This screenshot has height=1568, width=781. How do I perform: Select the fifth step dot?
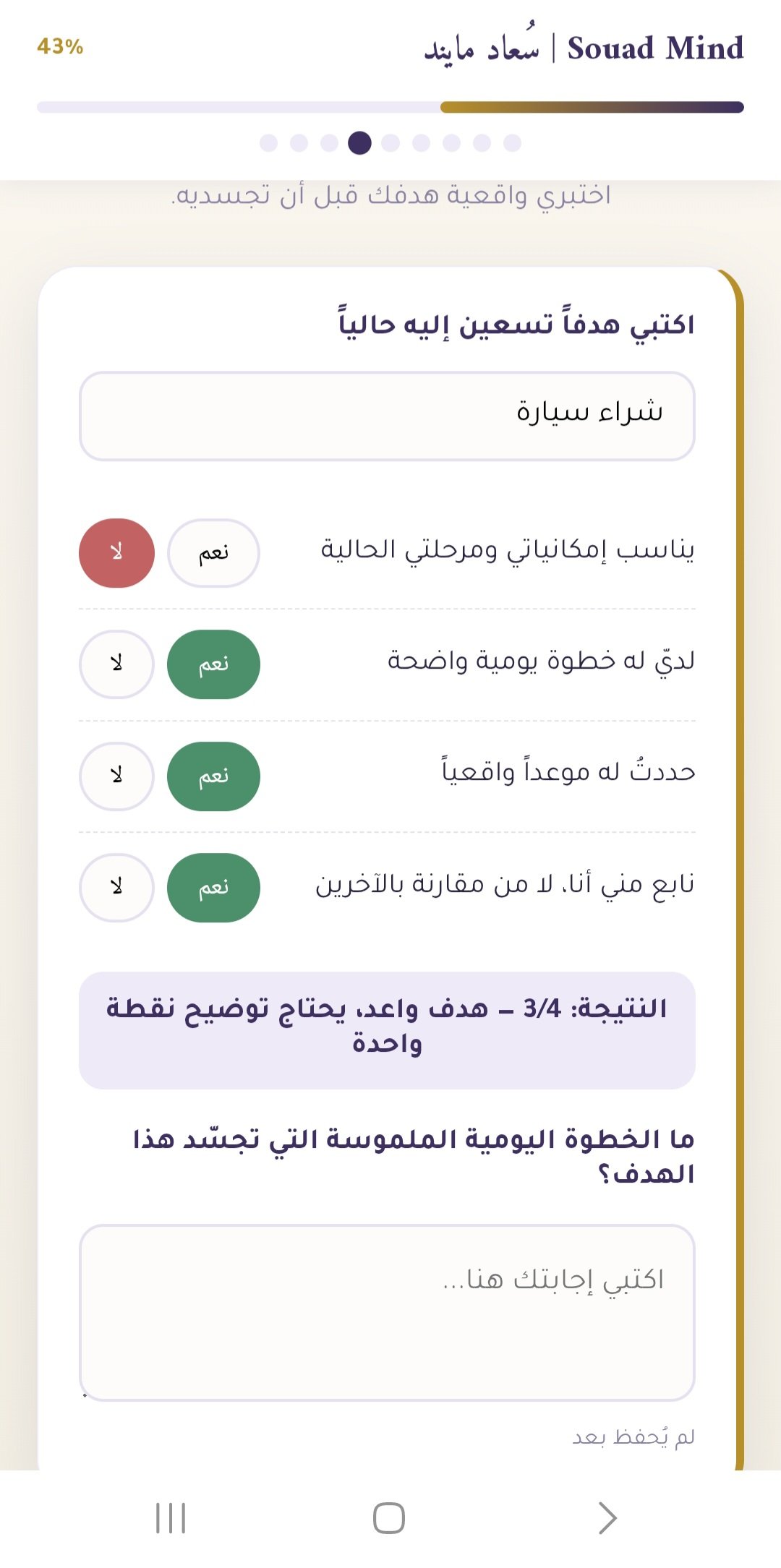pos(390,142)
